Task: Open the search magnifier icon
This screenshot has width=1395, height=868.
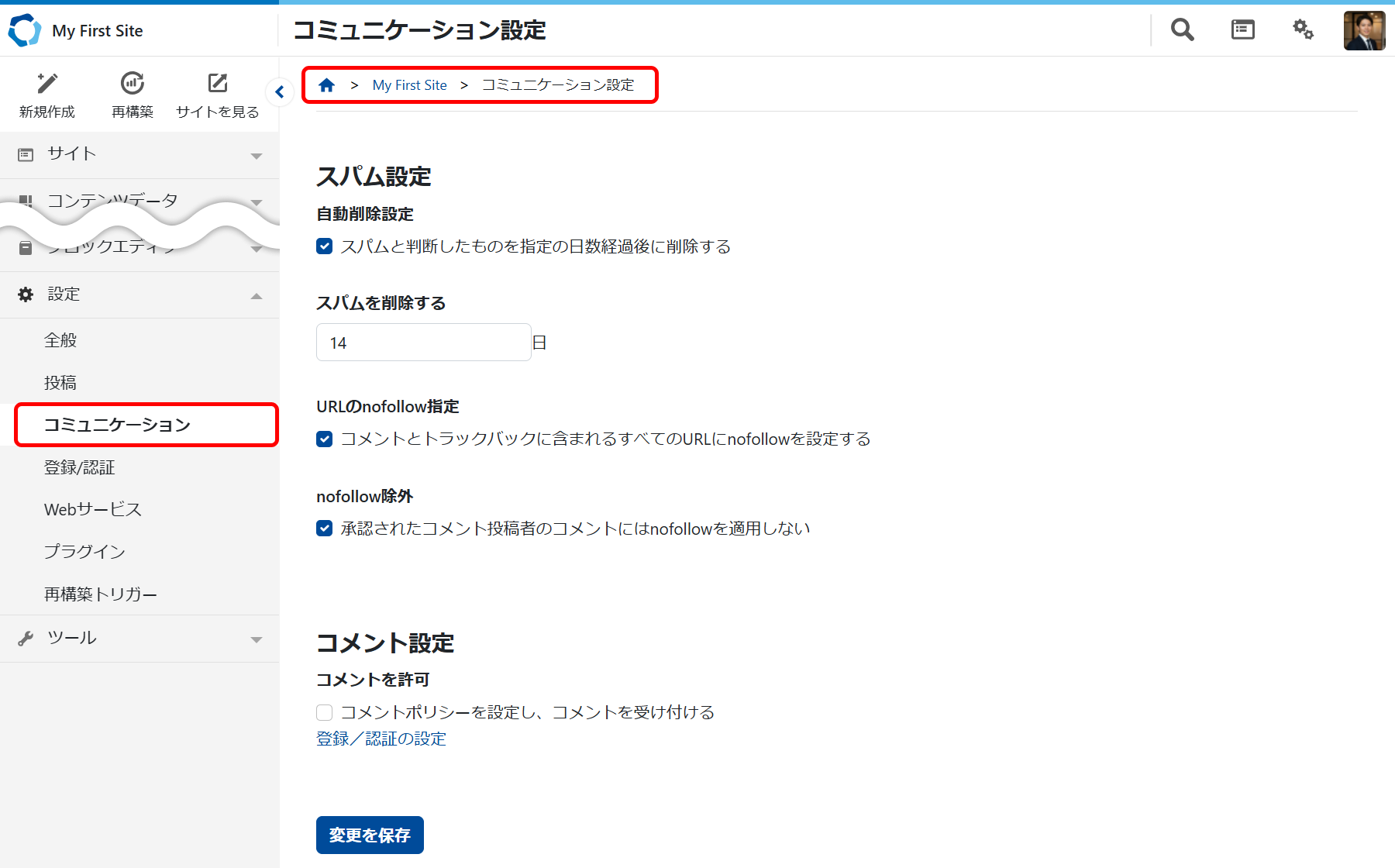Action: point(1182,30)
